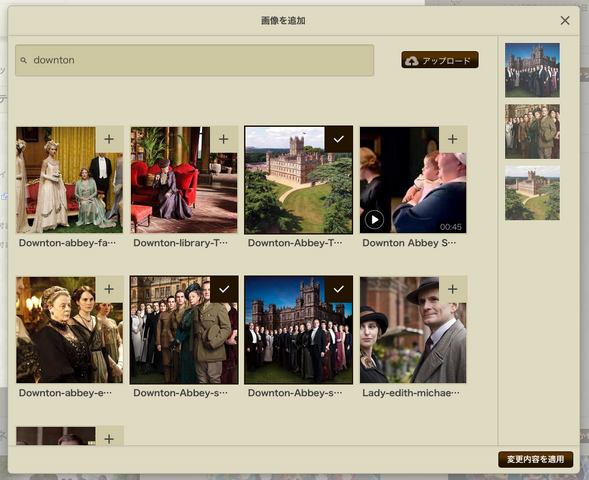Viewport: 589px width, 480px height.
Task: Click the search magnifier icon
Action: tap(24, 60)
